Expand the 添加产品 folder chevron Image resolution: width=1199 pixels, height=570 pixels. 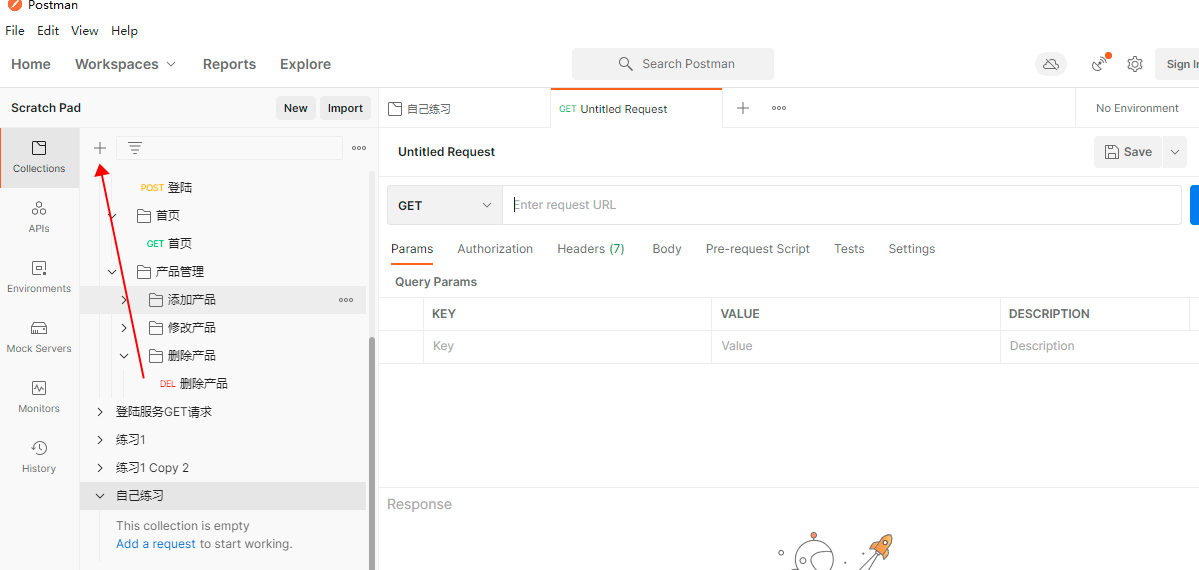coord(124,300)
